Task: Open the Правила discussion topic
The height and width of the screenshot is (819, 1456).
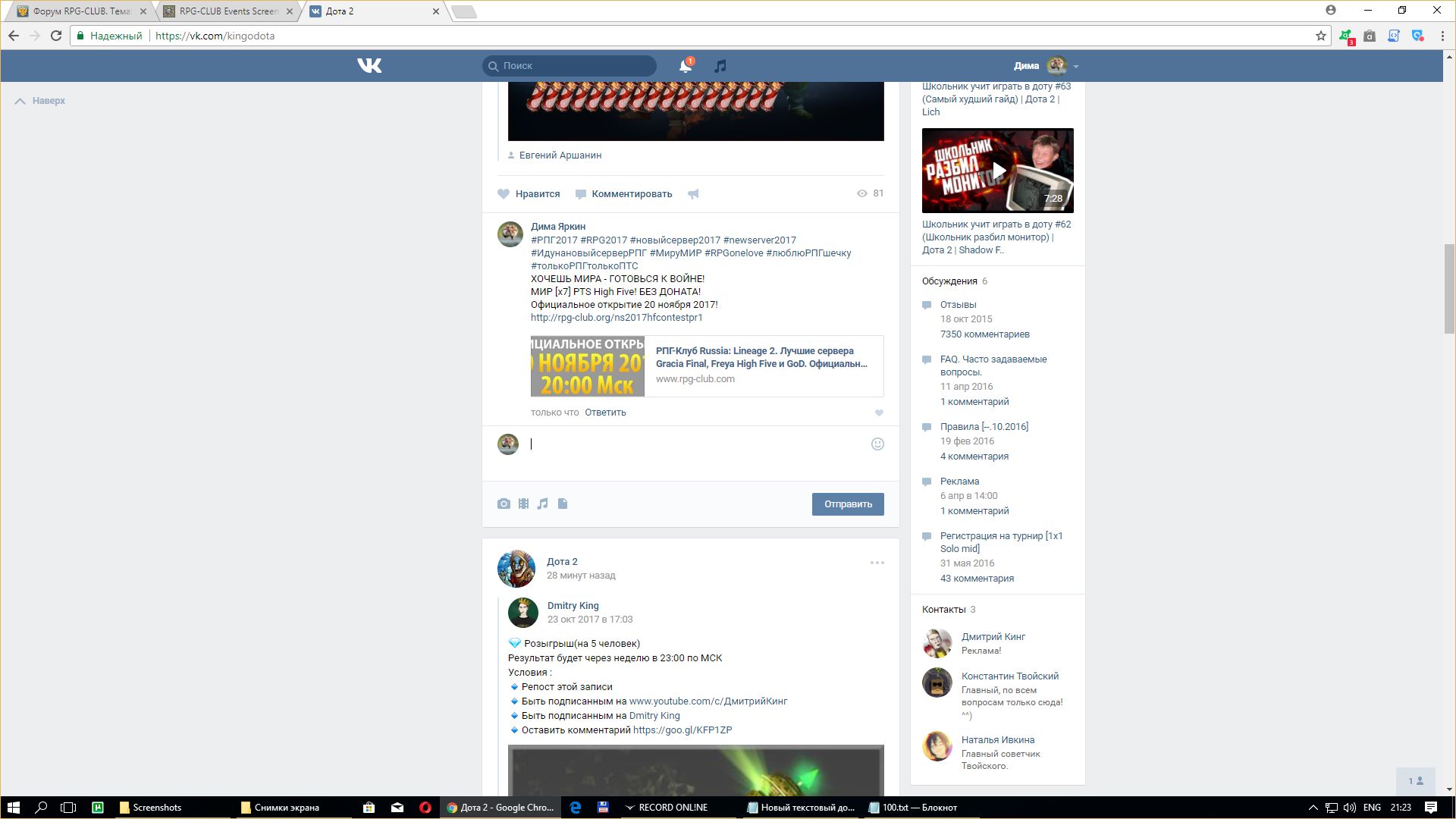Action: 984,427
